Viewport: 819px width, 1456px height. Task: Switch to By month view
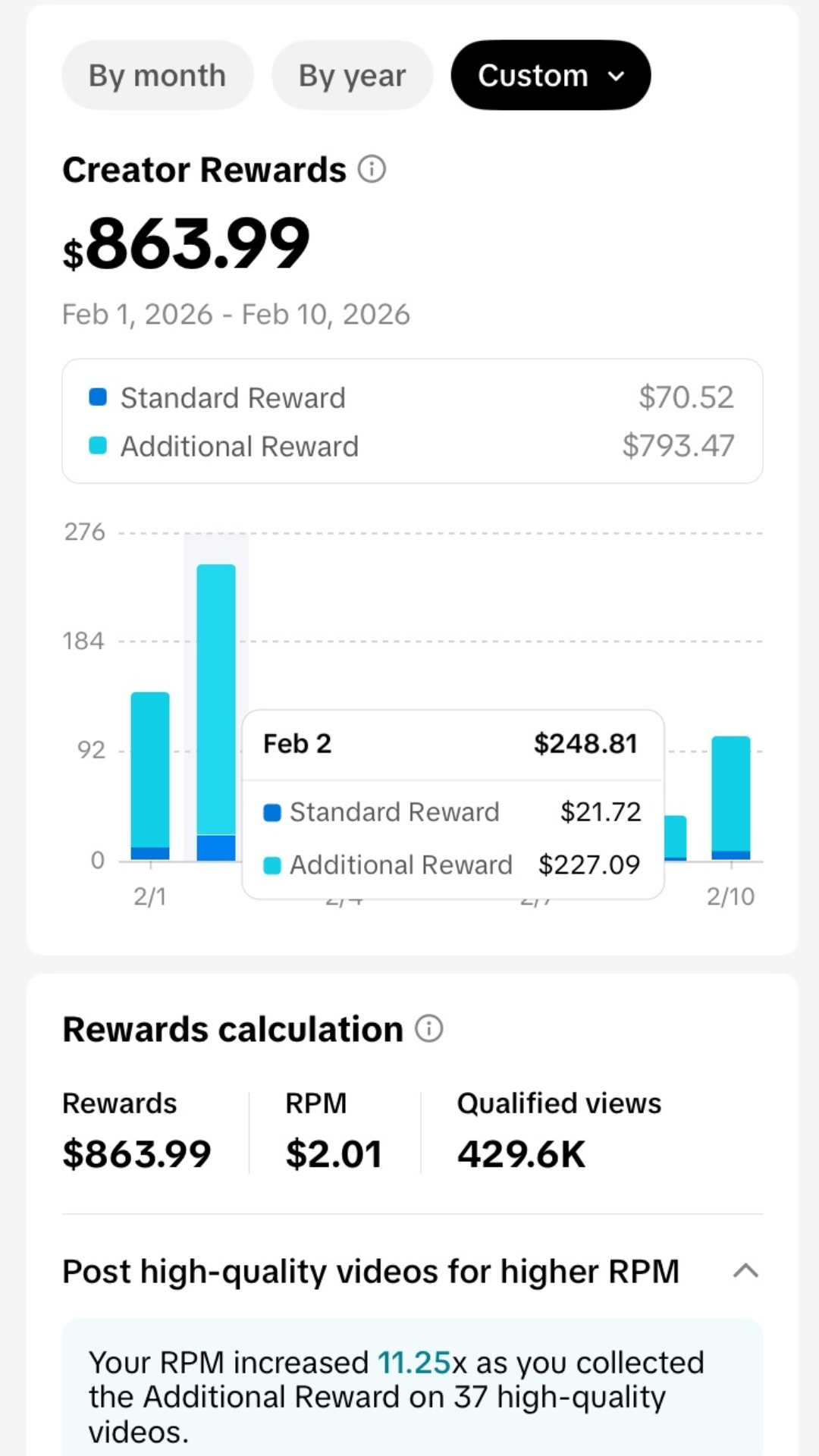click(x=157, y=75)
